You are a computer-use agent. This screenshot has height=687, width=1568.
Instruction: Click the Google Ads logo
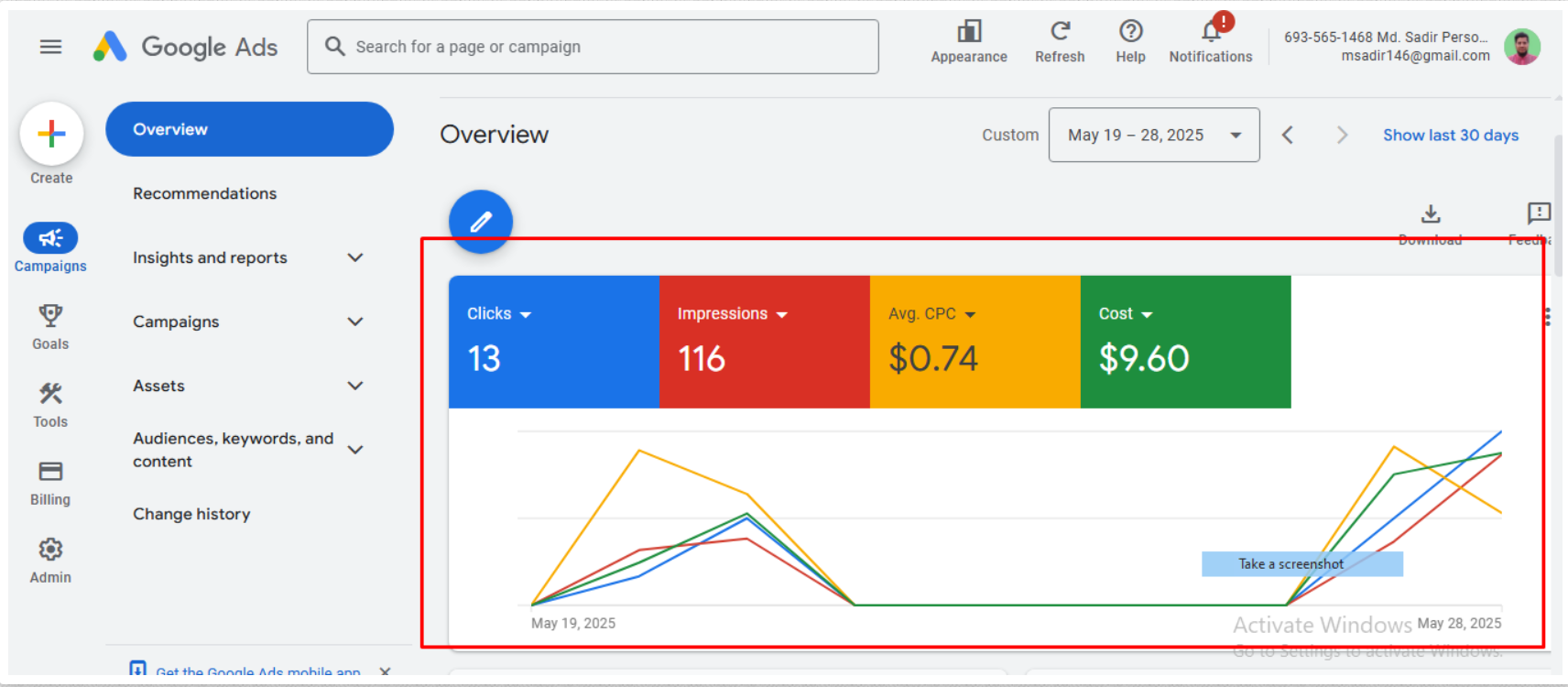185,47
